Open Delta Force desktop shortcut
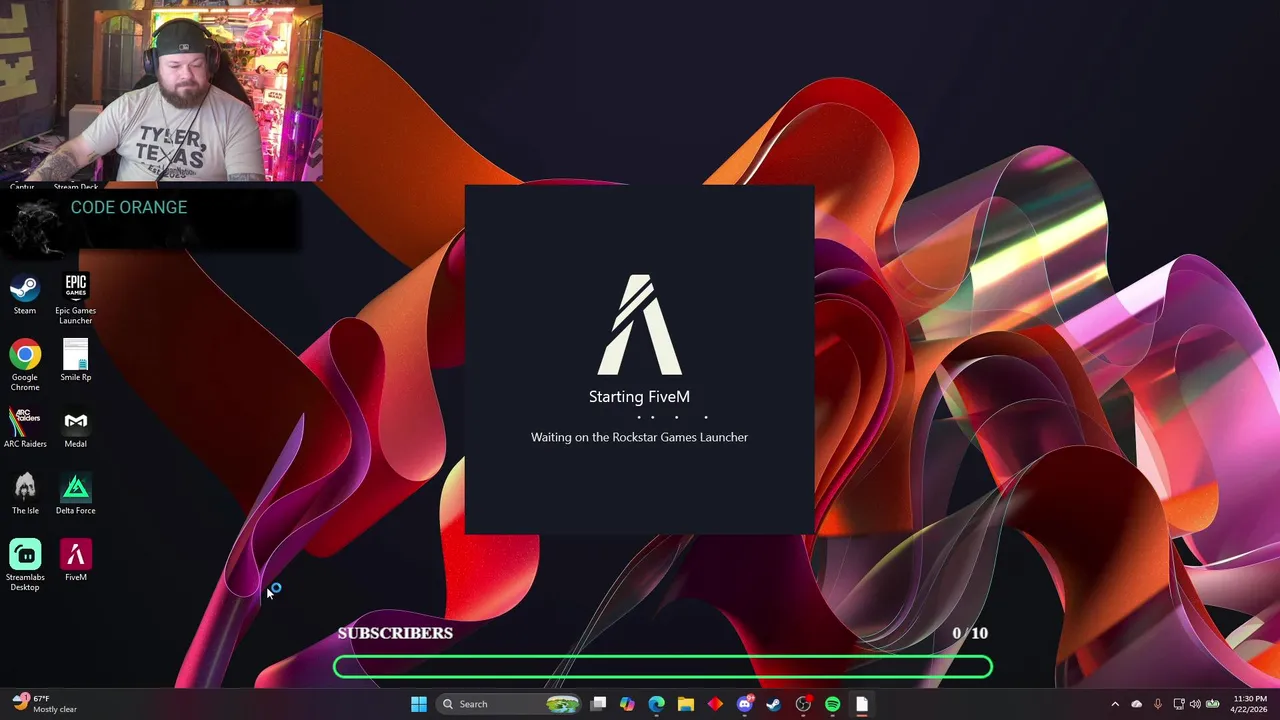1280x720 pixels. (x=76, y=494)
